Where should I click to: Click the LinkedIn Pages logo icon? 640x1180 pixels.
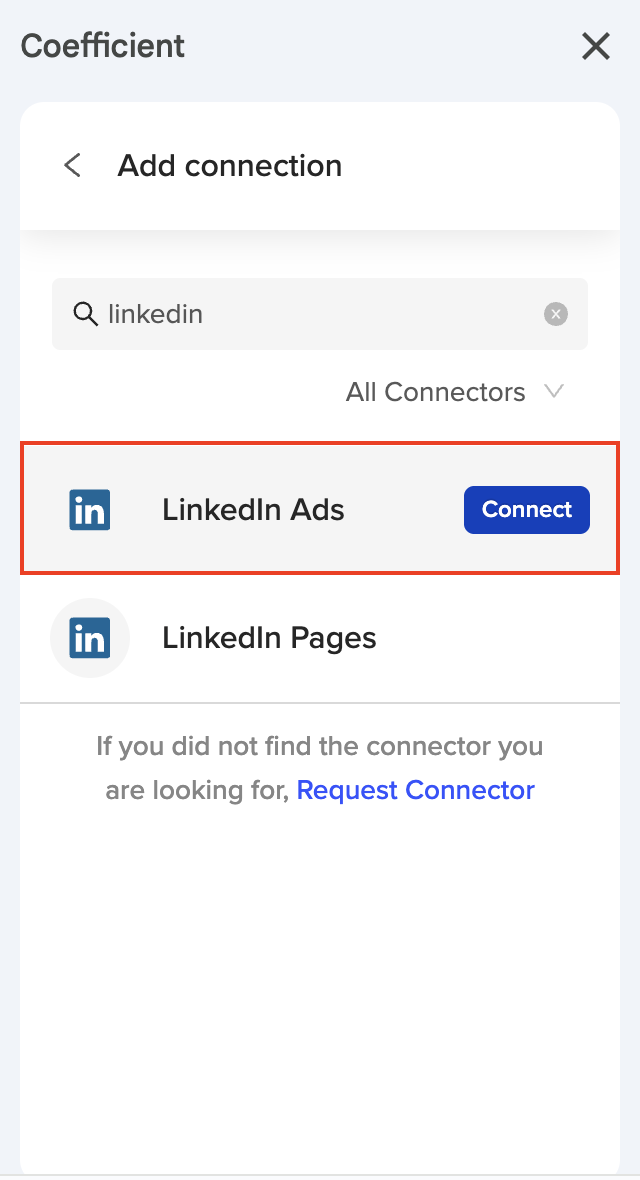(90, 638)
